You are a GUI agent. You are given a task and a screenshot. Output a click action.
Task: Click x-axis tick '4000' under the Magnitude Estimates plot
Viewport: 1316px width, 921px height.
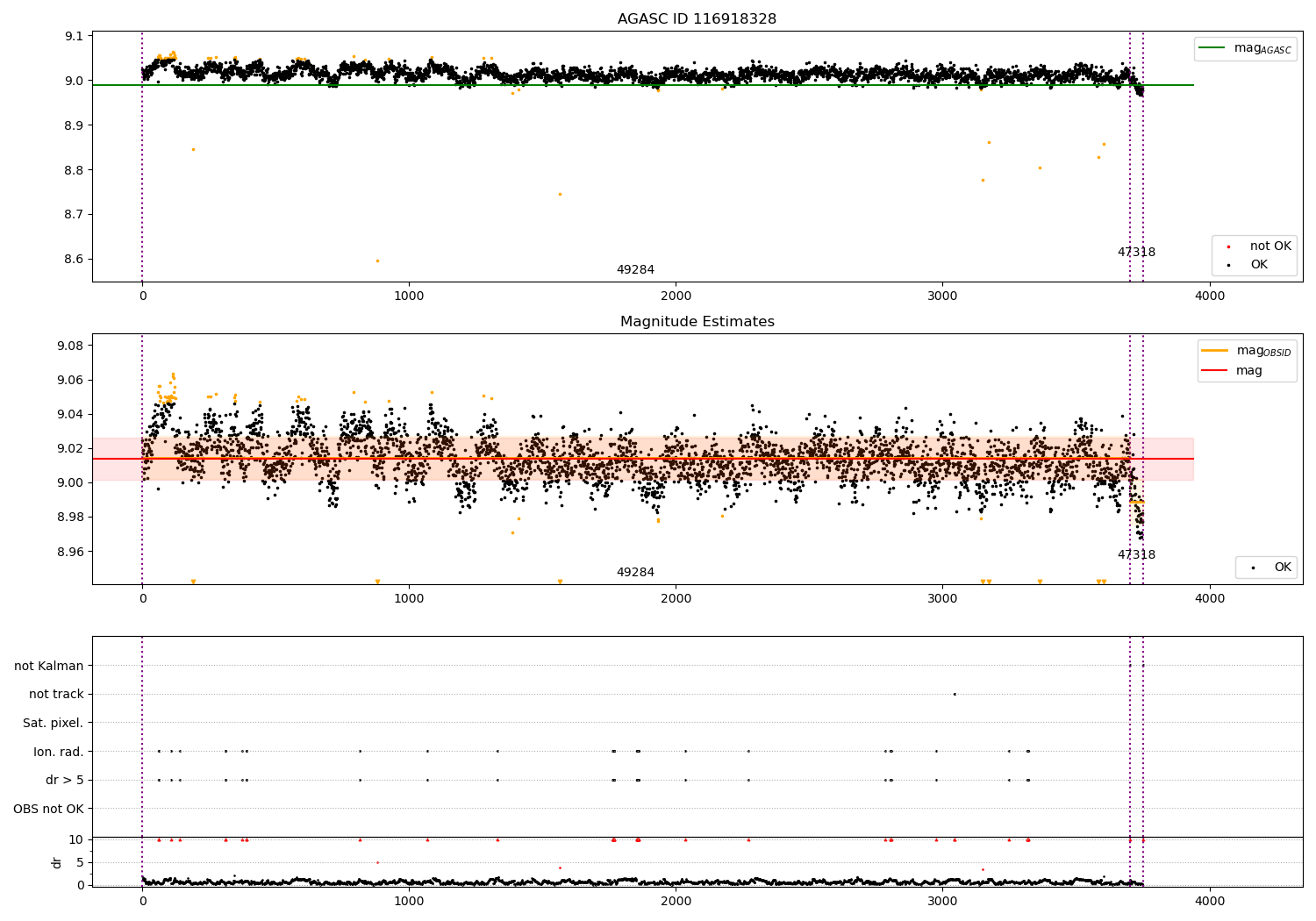pos(1210,599)
